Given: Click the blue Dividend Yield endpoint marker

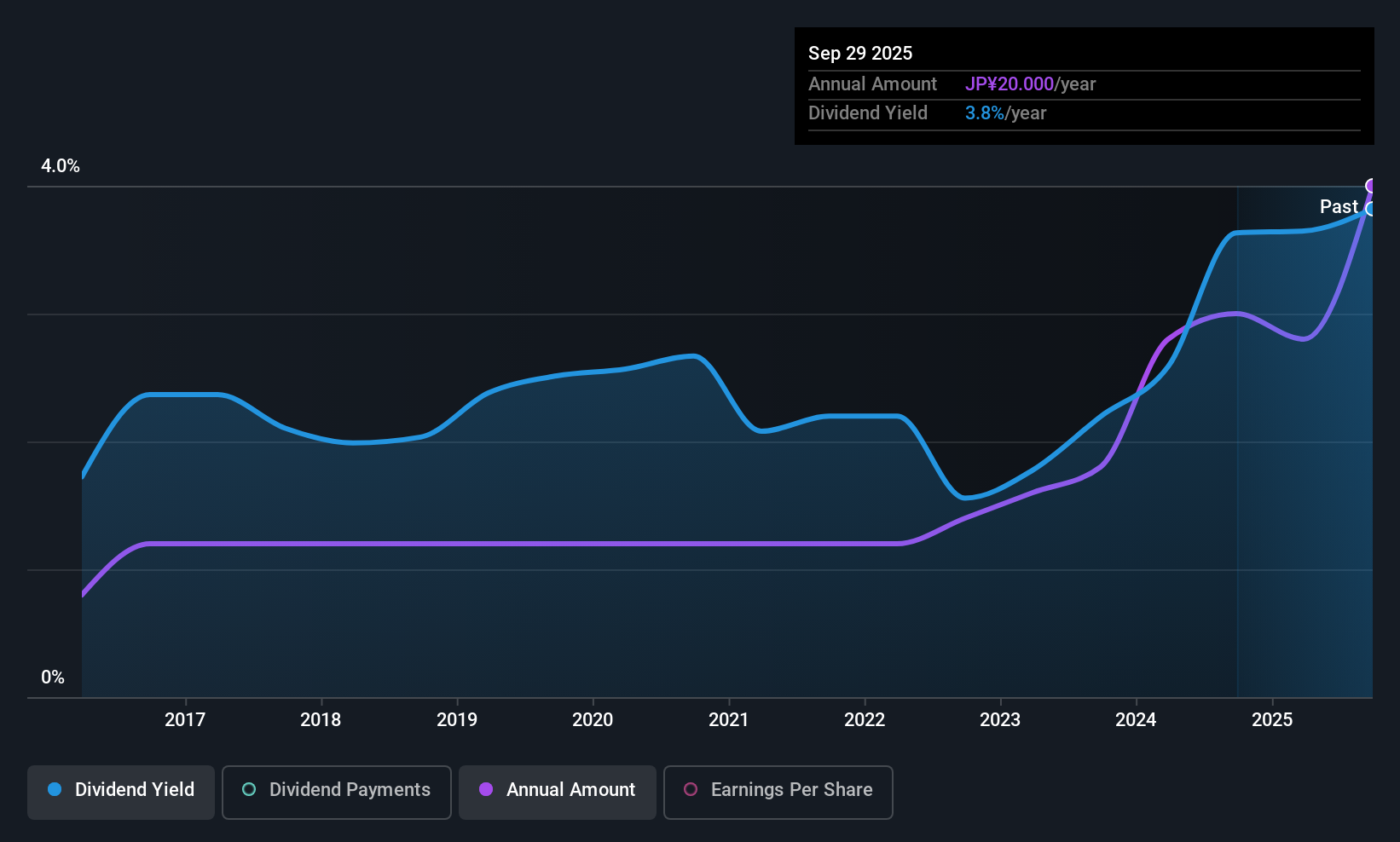Looking at the screenshot, I should point(1370,209).
